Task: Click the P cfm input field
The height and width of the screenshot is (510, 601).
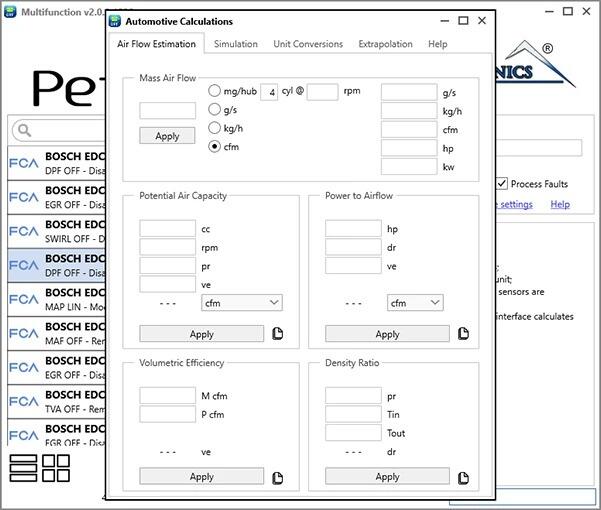Action: (x=167, y=414)
